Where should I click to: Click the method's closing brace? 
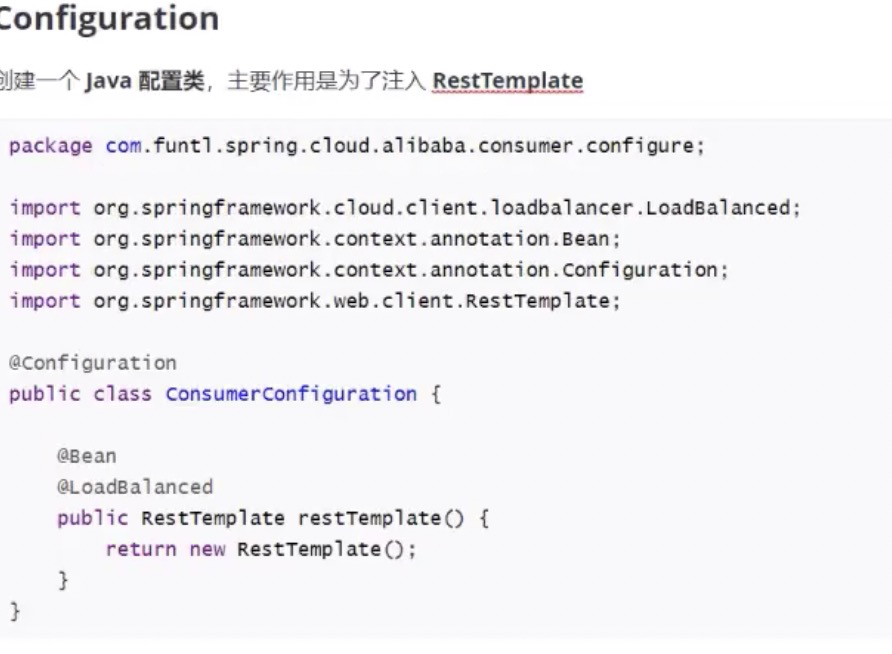coord(63,580)
